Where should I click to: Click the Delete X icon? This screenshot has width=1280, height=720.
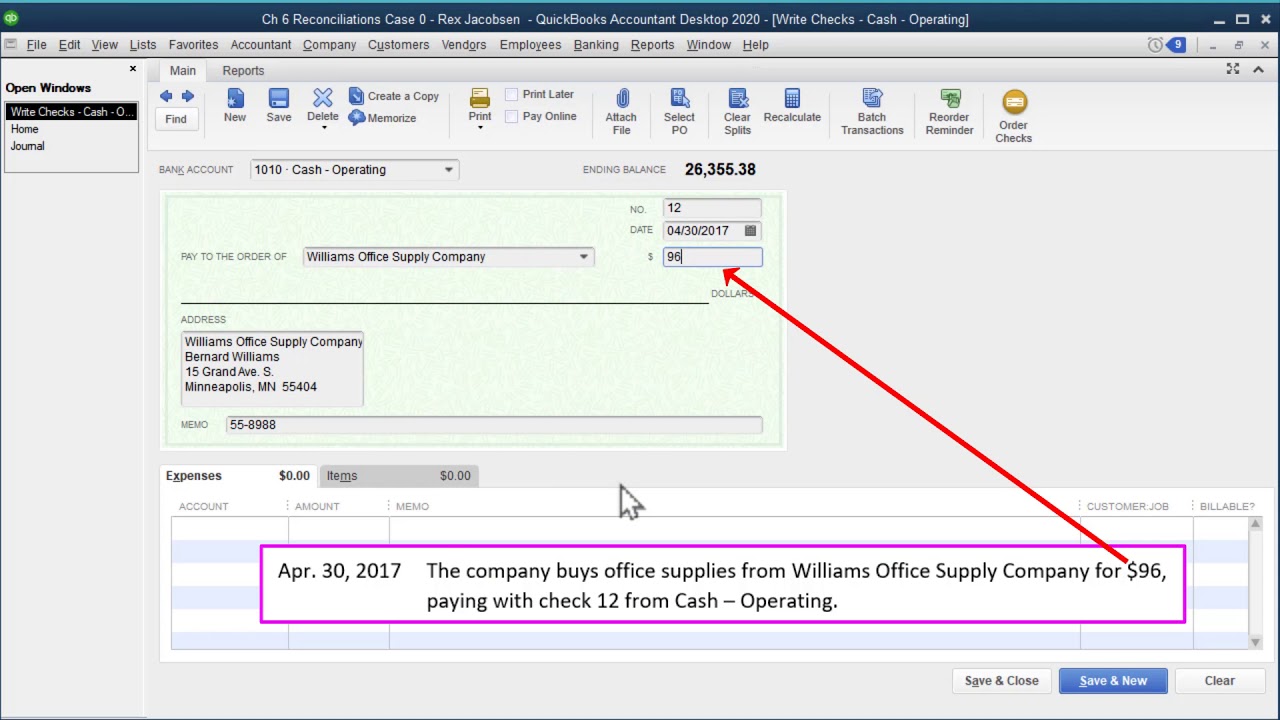point(322,97)
